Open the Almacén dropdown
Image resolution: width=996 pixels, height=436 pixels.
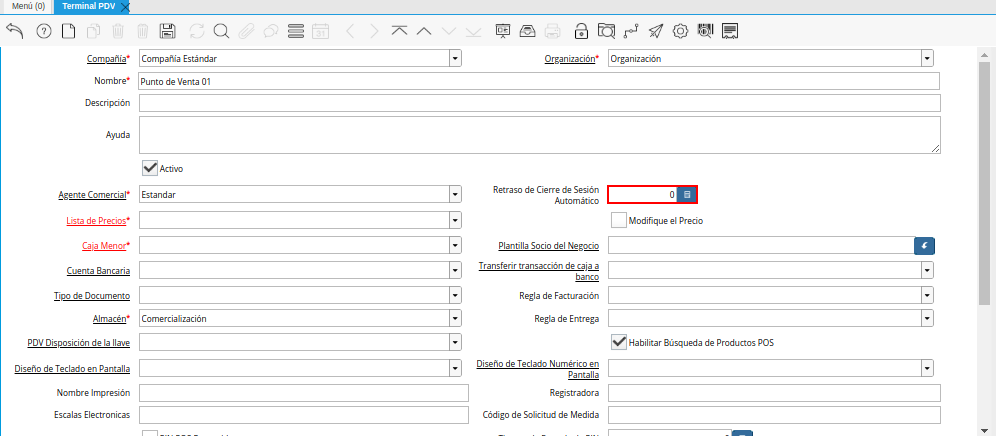[455, 318]
